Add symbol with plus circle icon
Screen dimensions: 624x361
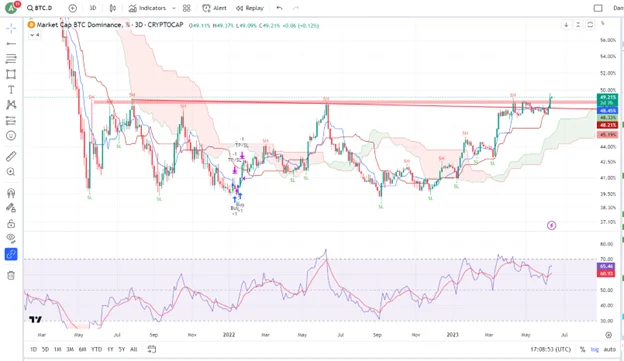[x=72, y=8]
